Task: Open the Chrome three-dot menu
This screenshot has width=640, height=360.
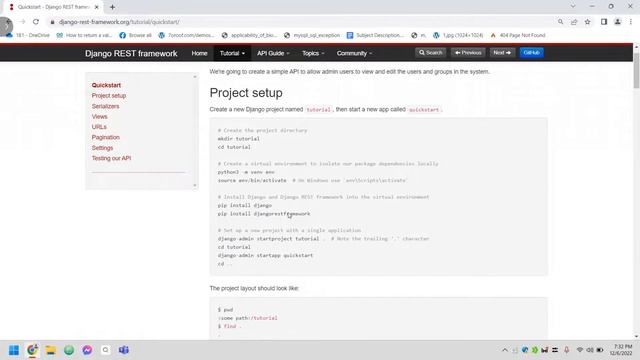Action: 631,22
